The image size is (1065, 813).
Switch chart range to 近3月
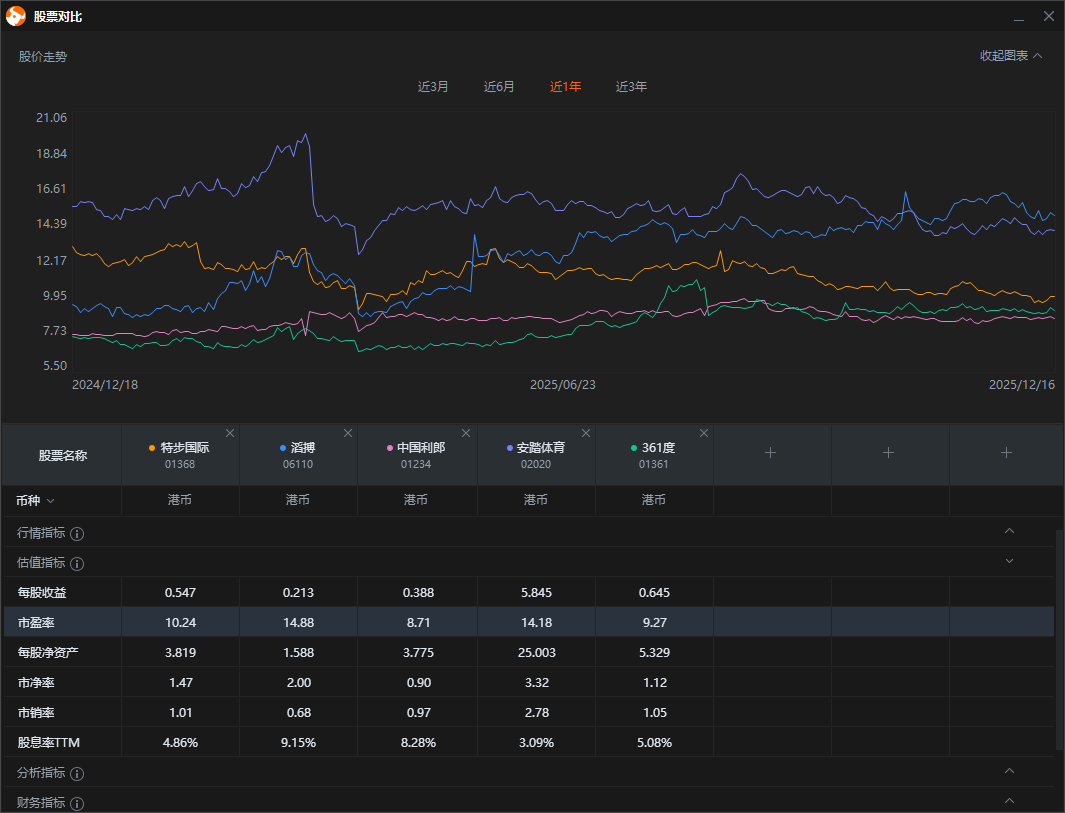point(433,87)
